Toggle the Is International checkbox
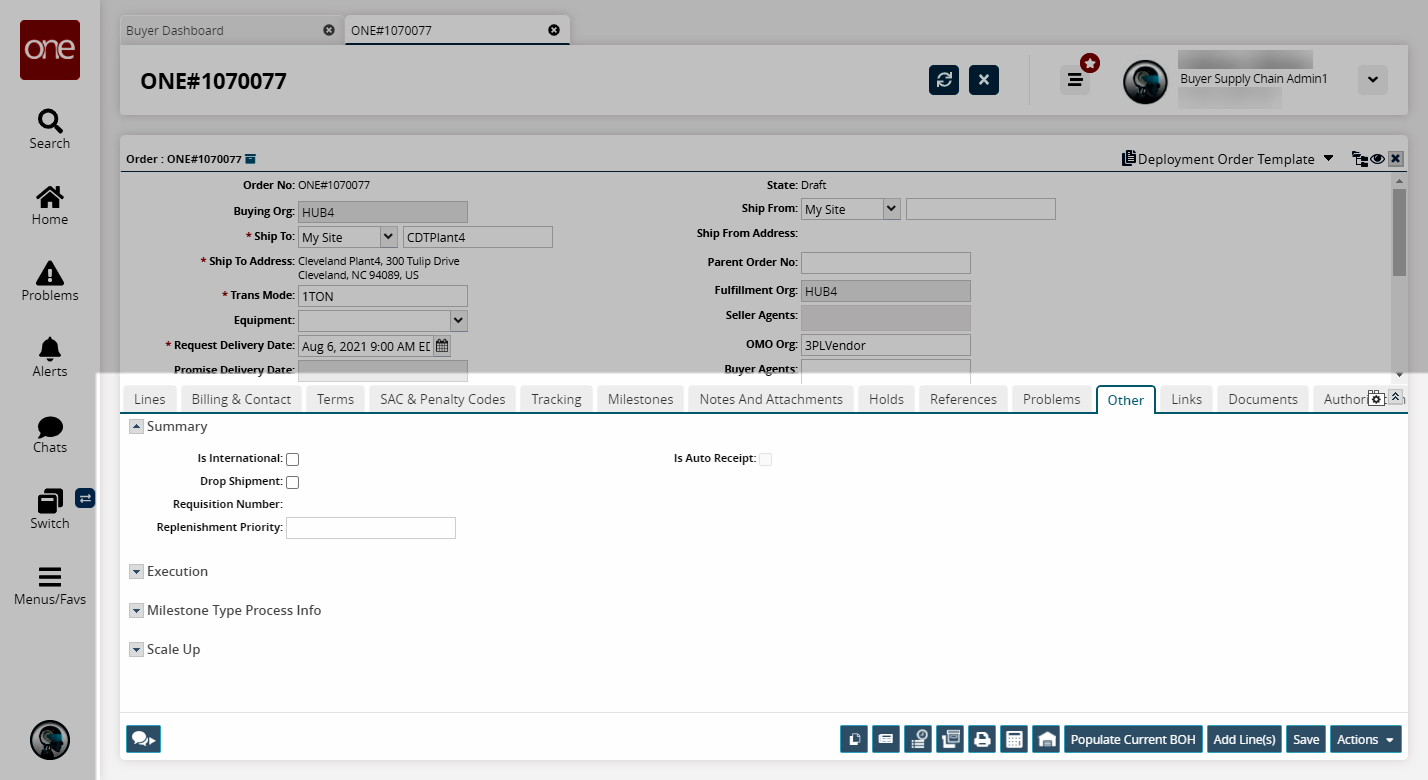Screen dimensions: 1428x780 (293, 459)
